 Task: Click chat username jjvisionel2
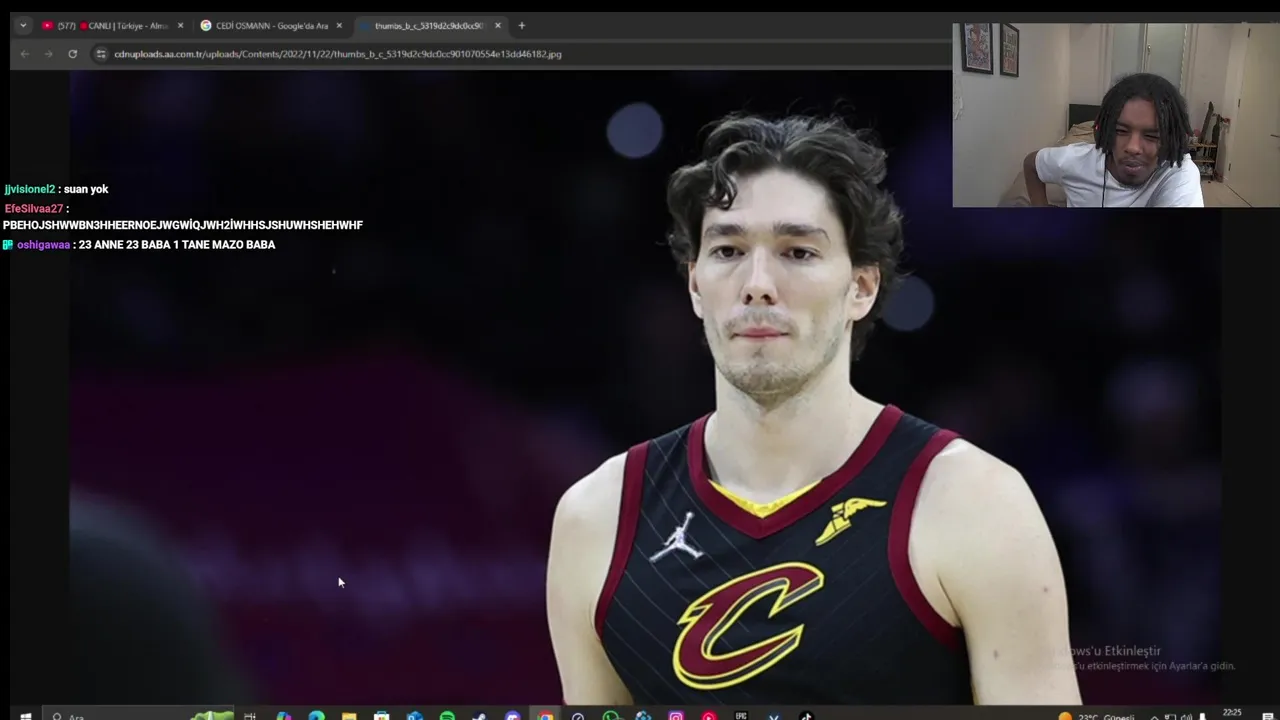coord(29,189)
